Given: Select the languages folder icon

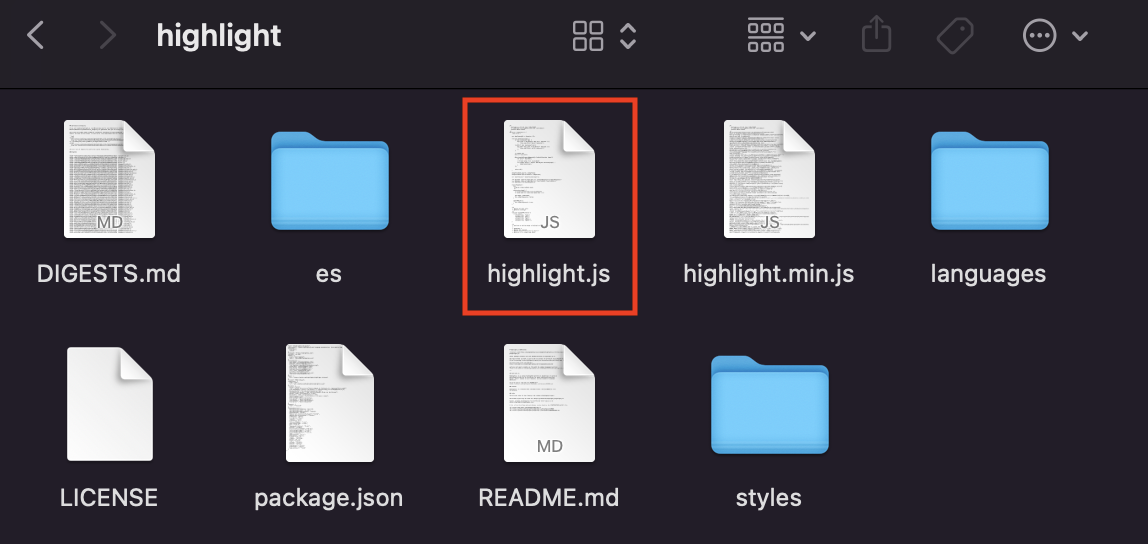Looking at the screenshot, I should click(990, 181).
